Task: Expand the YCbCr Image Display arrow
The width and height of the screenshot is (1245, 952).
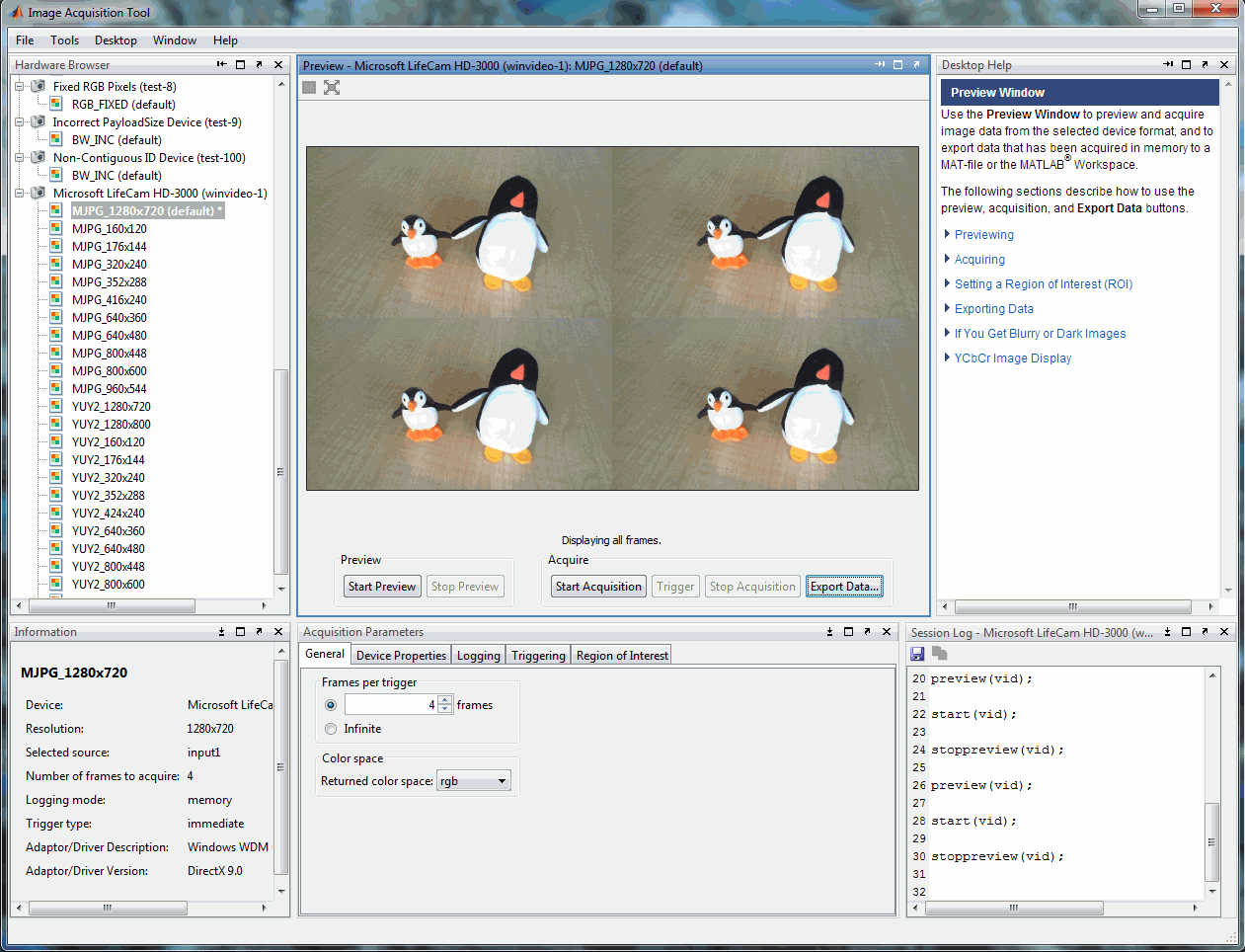Action: click(x=947, y=357)
